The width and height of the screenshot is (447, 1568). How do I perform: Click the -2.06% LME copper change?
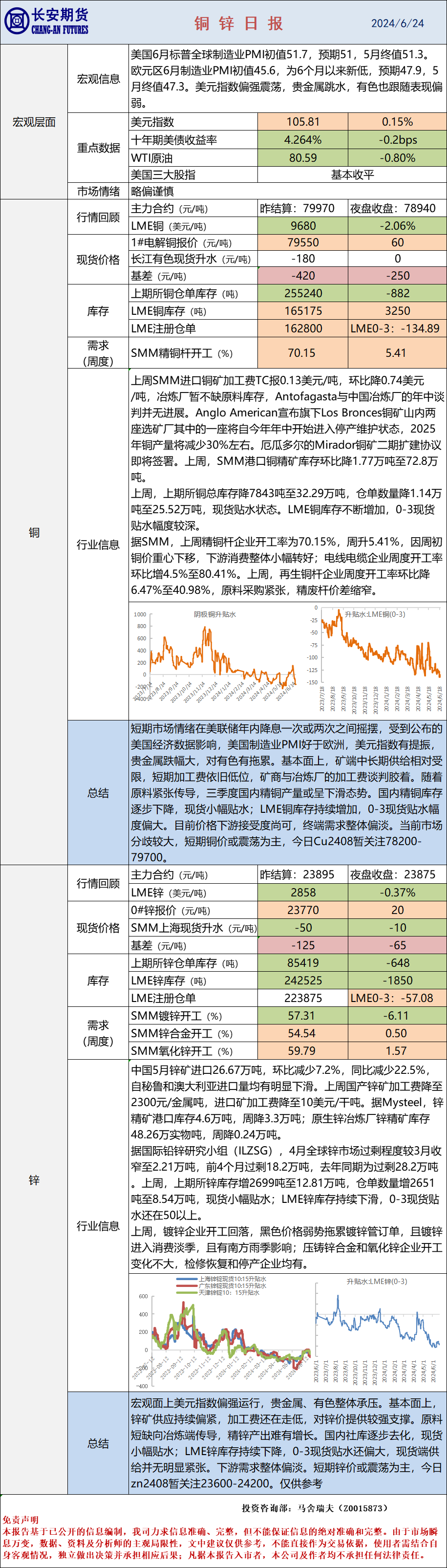pyautogui.click(x=397, y=226)
